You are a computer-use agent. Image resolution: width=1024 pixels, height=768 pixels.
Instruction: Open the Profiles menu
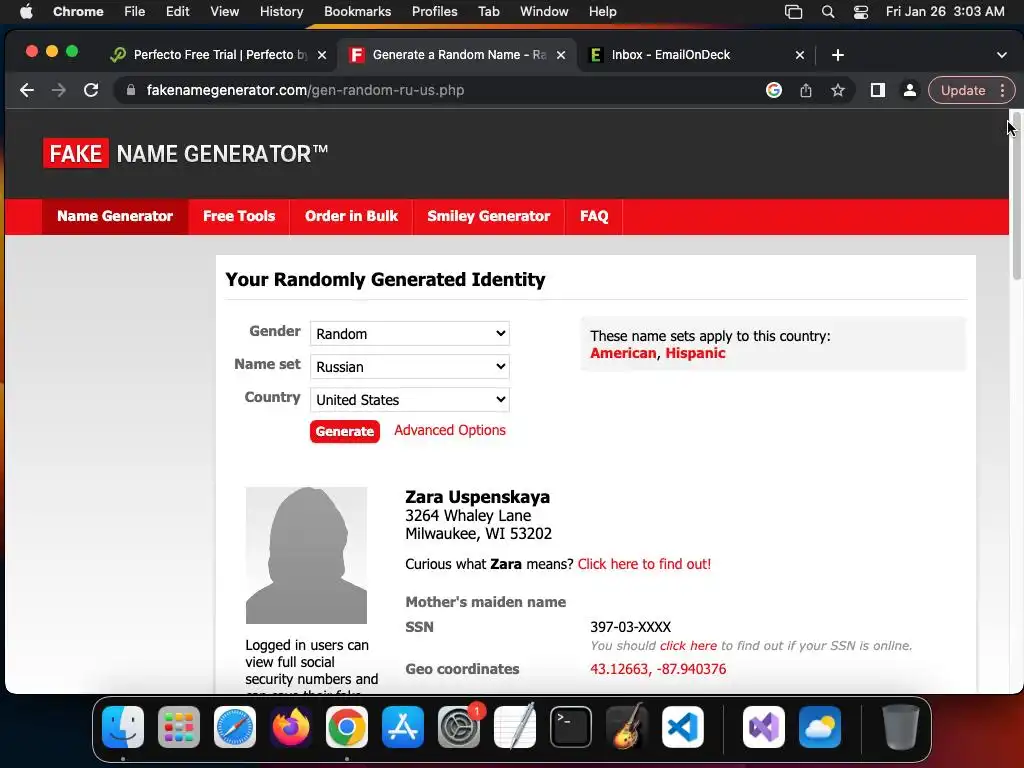coord(434,11)
